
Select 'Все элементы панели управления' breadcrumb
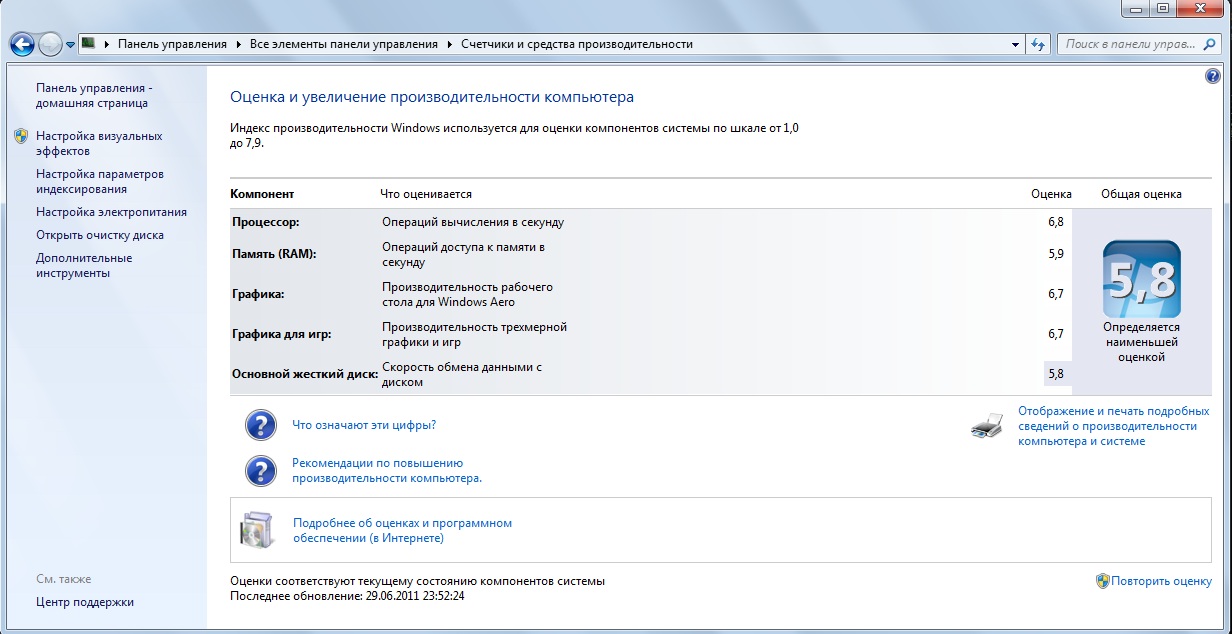coord(343,44)
